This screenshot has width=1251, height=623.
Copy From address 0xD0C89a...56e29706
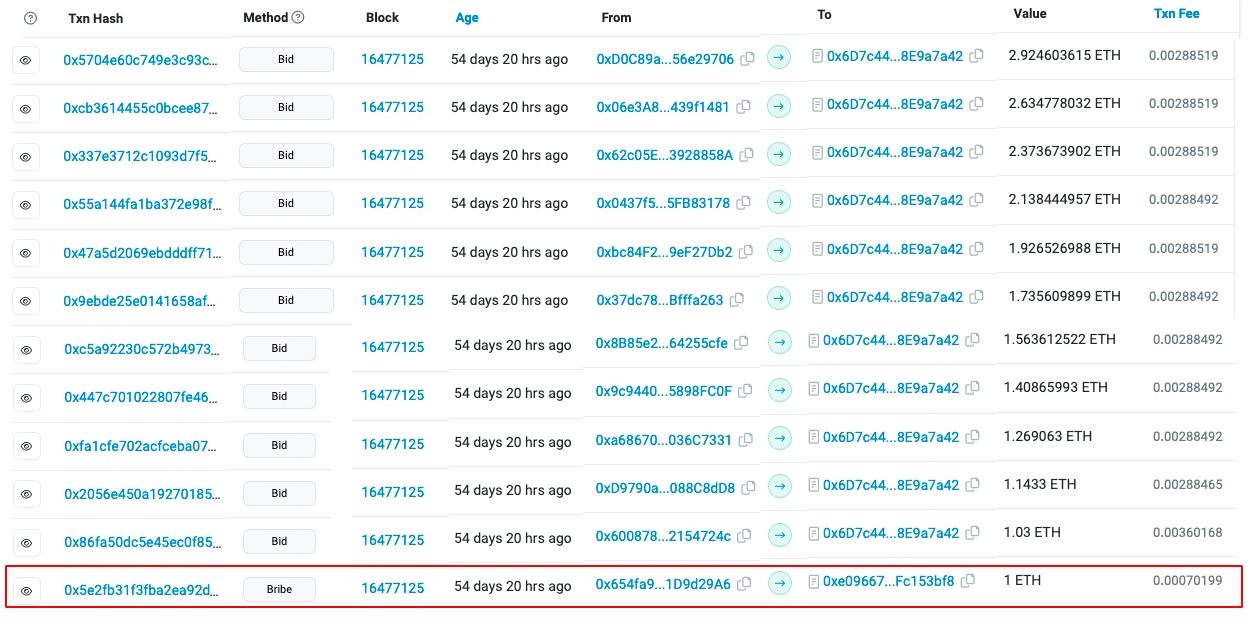[747, 59]
